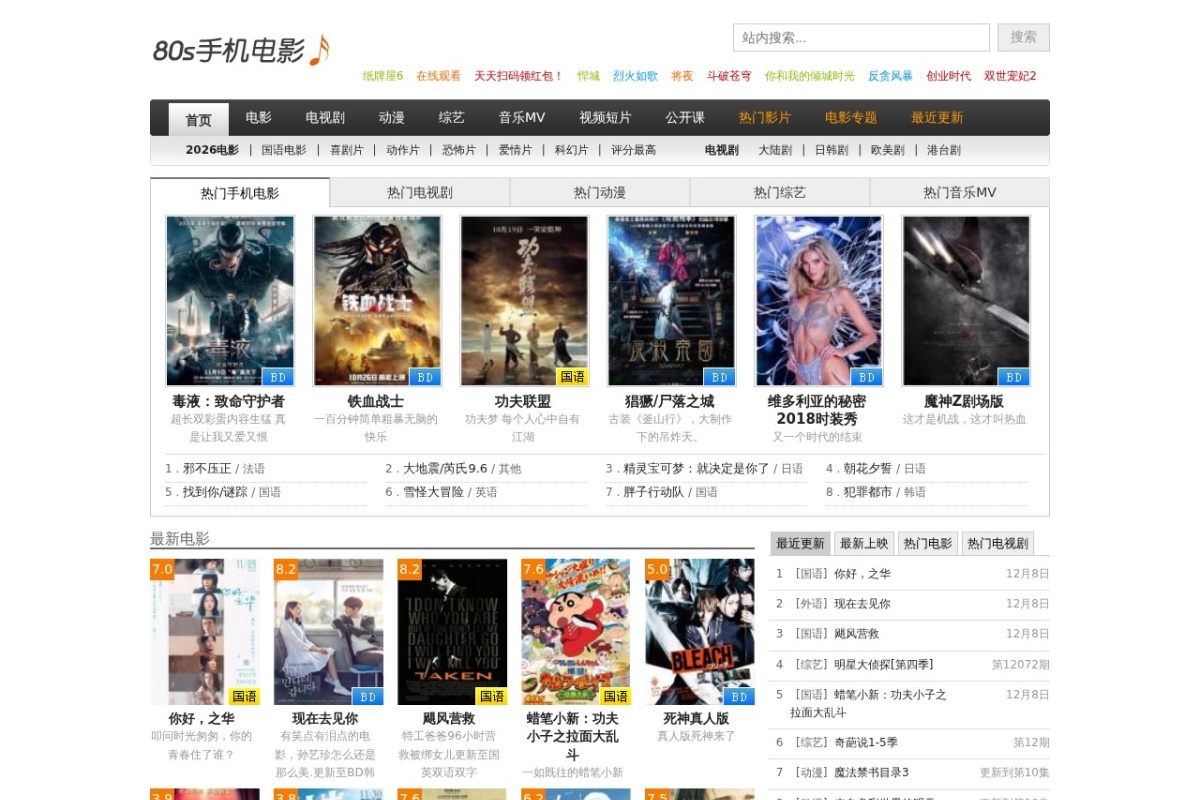Image resolution: width=1200 pixels, height=800 pixels.
Task: Open the 烈火如歌 top link
Action: [x=636, y=76]
